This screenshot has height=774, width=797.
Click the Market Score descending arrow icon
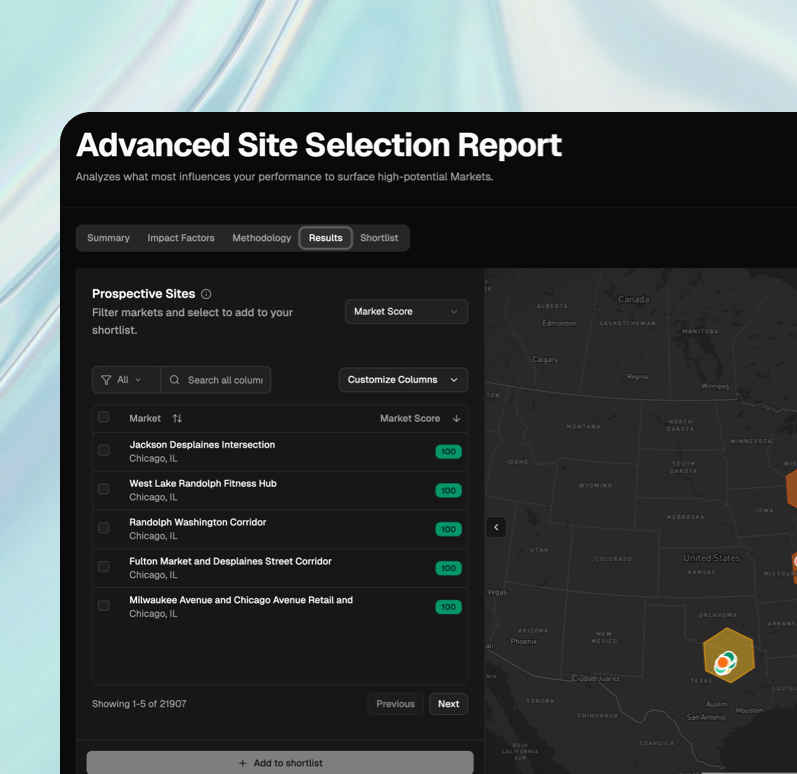(x=457, y=419)
